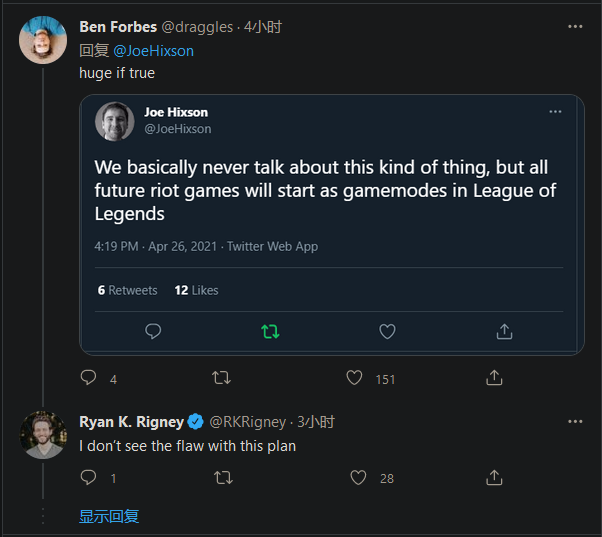Viewport: 602px width, 537px height.
Task: Reply to Ryan K. Rigney's tweet
Action: click(88, 478)
